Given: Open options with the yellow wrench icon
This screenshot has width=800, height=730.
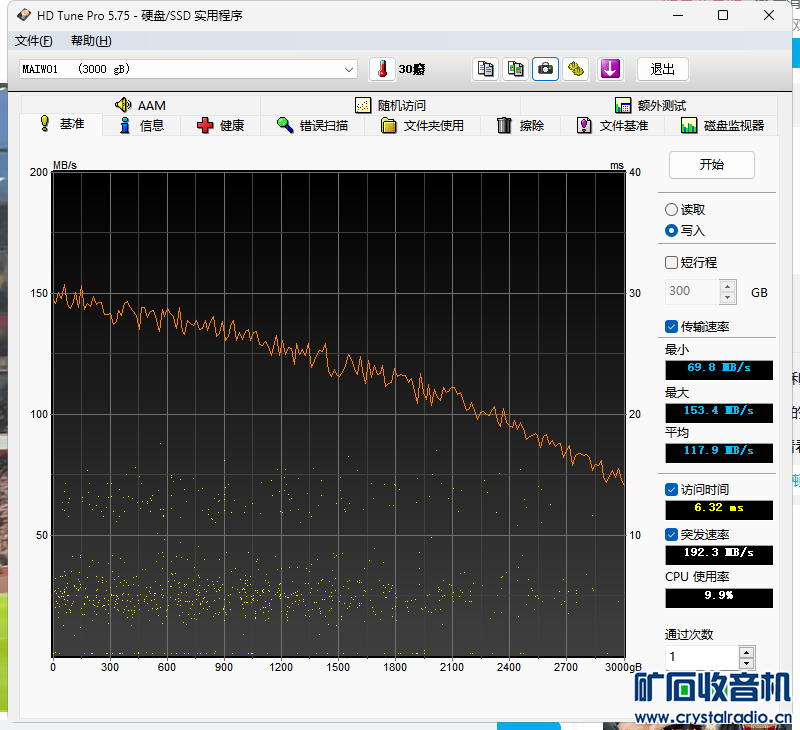Looking at the screenshot, I should 575,69.
